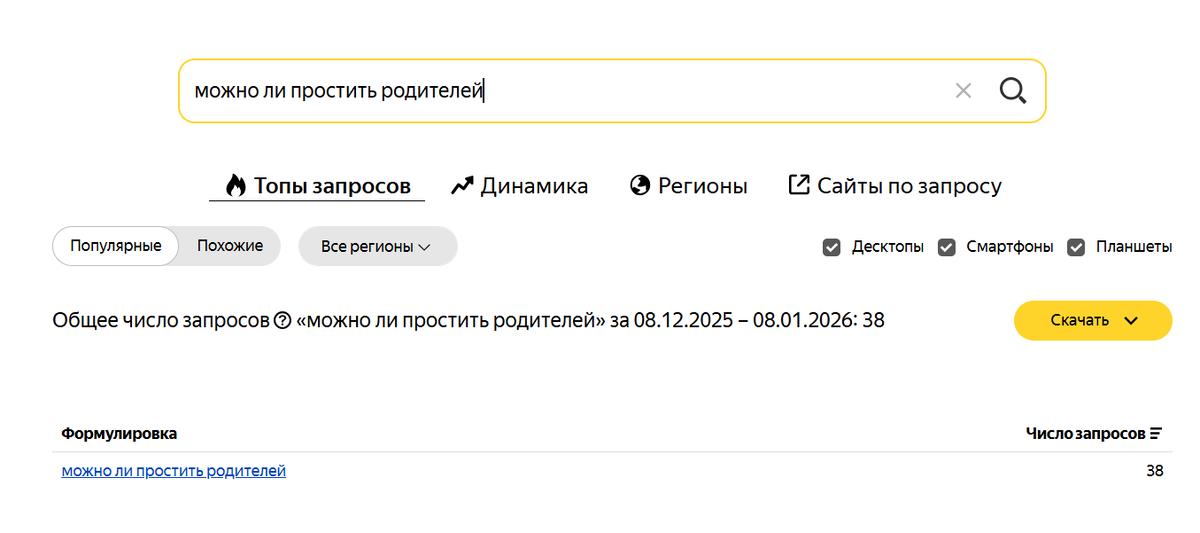Open the Все регионы dropdown

(377, 247)
